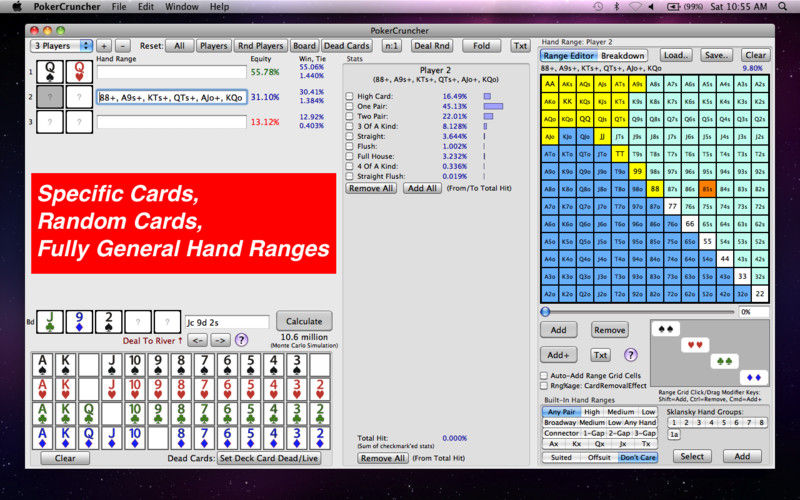Choose the club-club suit combination

(x=724, y=361)
